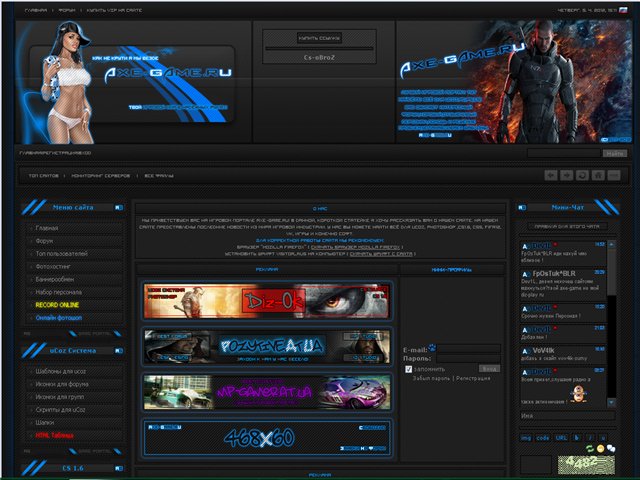Image resolution: width=640 pixels, height=480 pixels.
Task: Open Форум in top header menu
Action: coord(67,10)
